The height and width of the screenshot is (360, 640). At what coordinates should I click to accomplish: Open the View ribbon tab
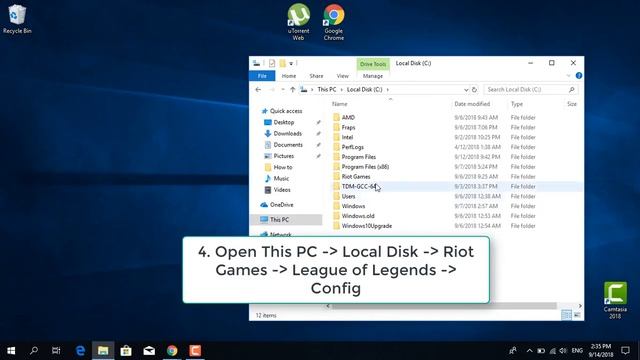(342, 76)
